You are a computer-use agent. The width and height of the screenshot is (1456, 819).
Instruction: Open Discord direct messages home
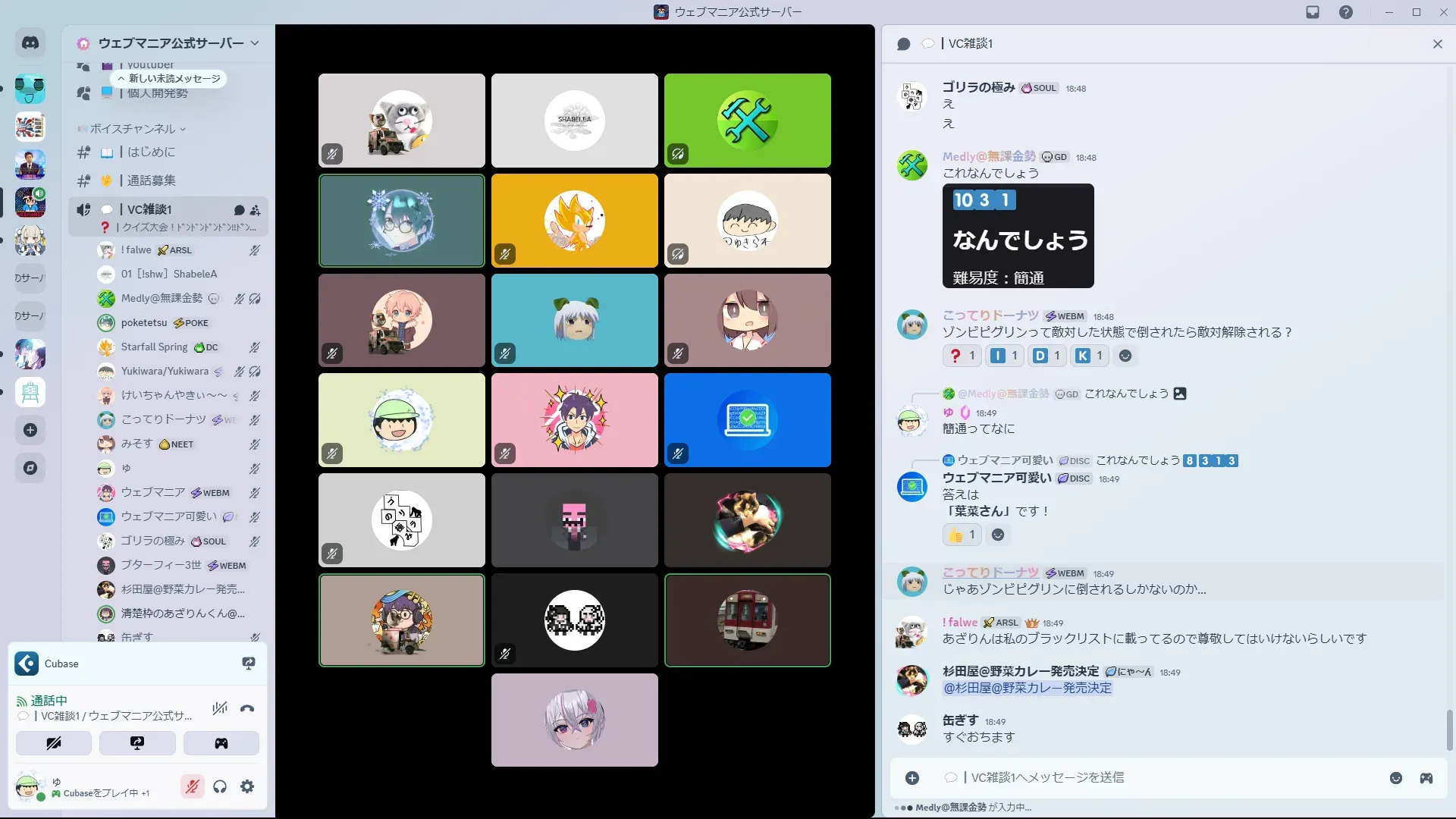(30, 43)
